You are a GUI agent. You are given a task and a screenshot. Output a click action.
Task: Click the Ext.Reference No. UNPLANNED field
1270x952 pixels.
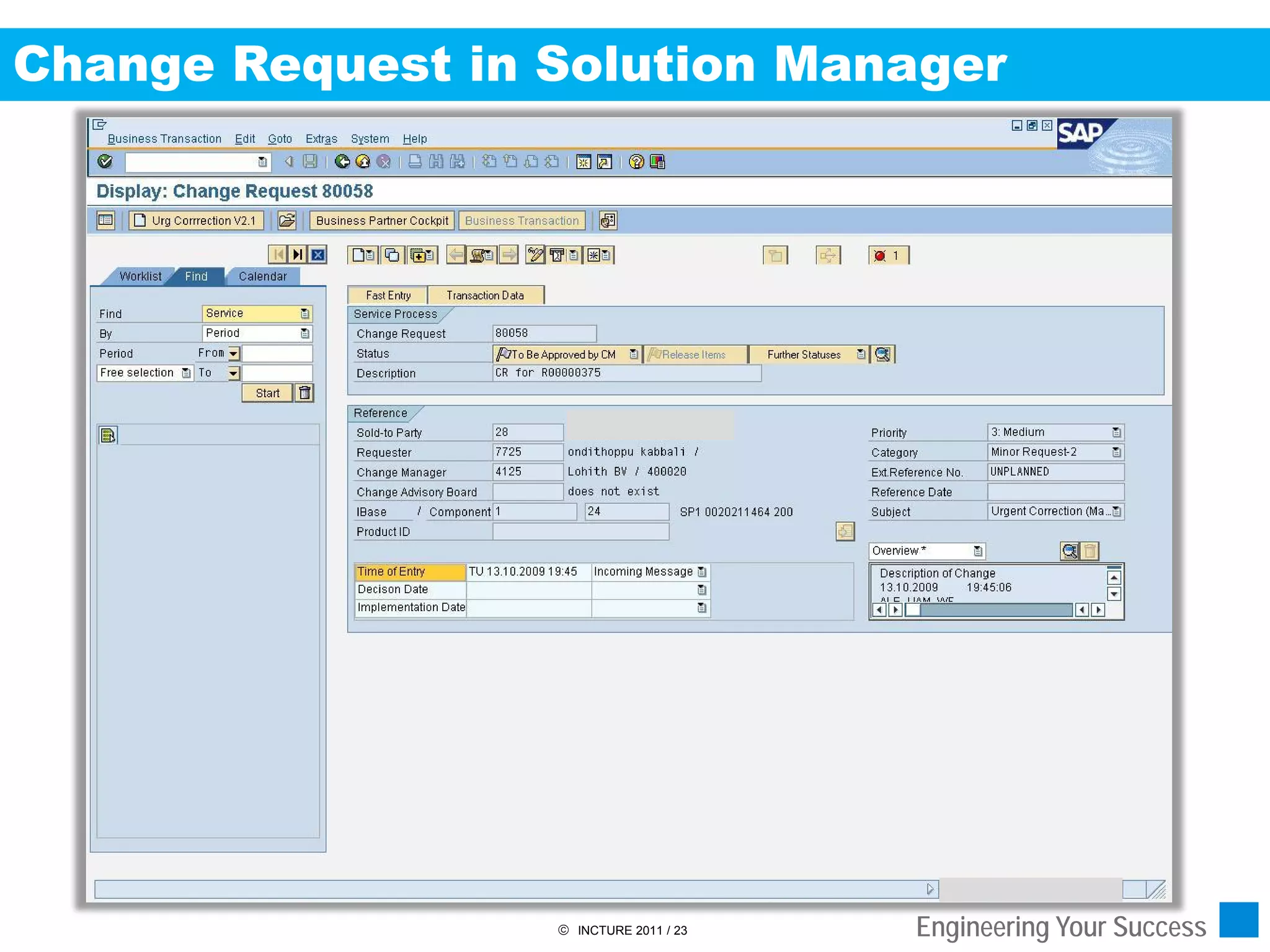pyautogui.click(x=1055, y=472)
